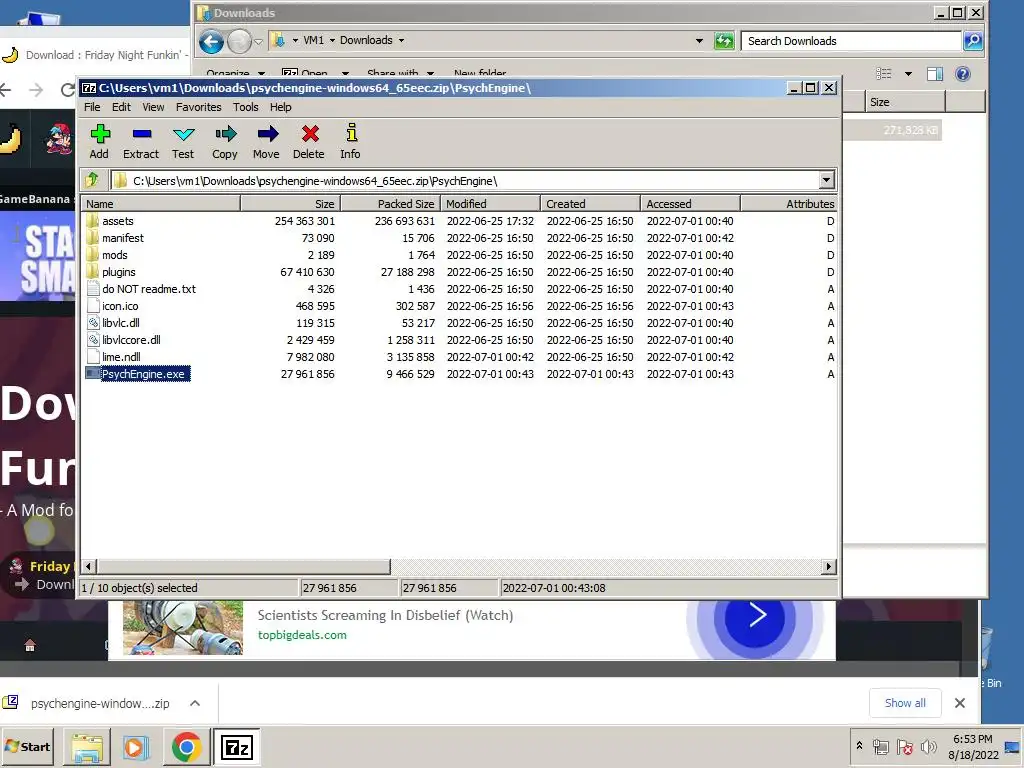Select the icon.ico file icon
The image size is (1024, 768).
click(x=93, y=306)
